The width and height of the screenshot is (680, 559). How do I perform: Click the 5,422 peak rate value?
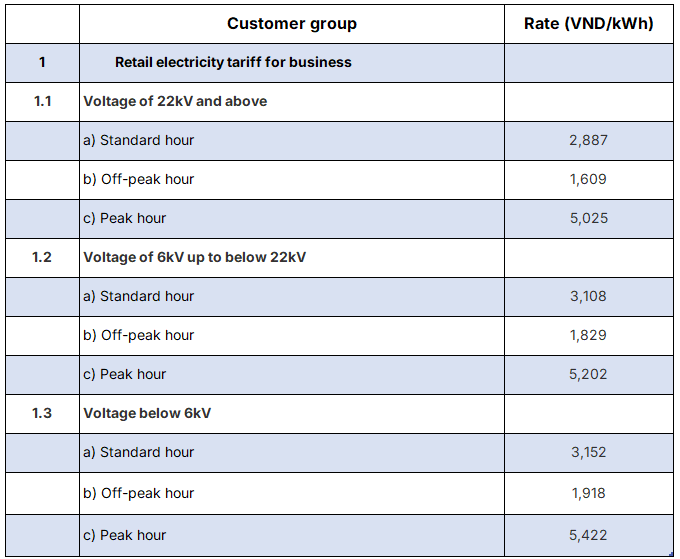tap(588, 535)
